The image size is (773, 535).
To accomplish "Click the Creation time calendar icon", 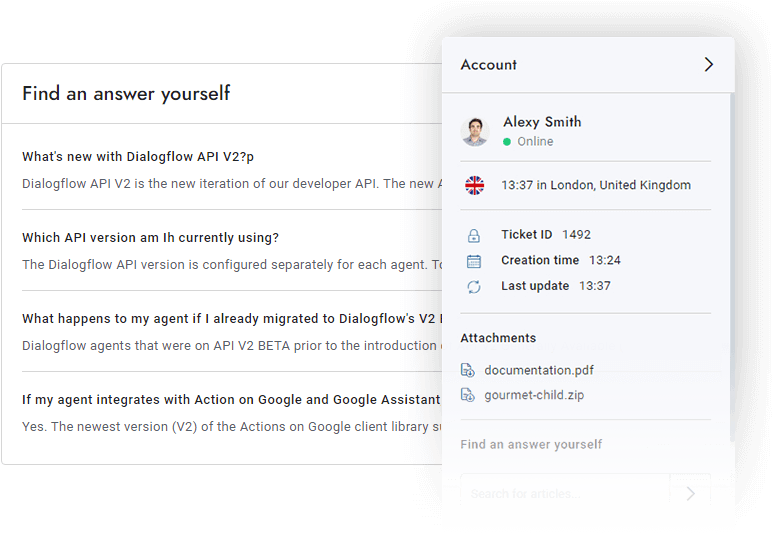I will (474, 261).
